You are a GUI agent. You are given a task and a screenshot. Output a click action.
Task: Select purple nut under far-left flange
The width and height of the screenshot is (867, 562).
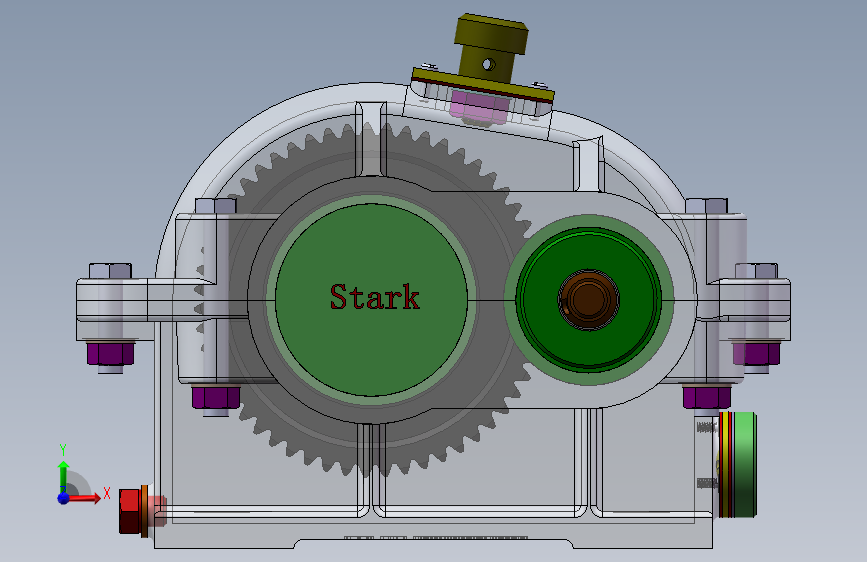click(x=111, y=353)
